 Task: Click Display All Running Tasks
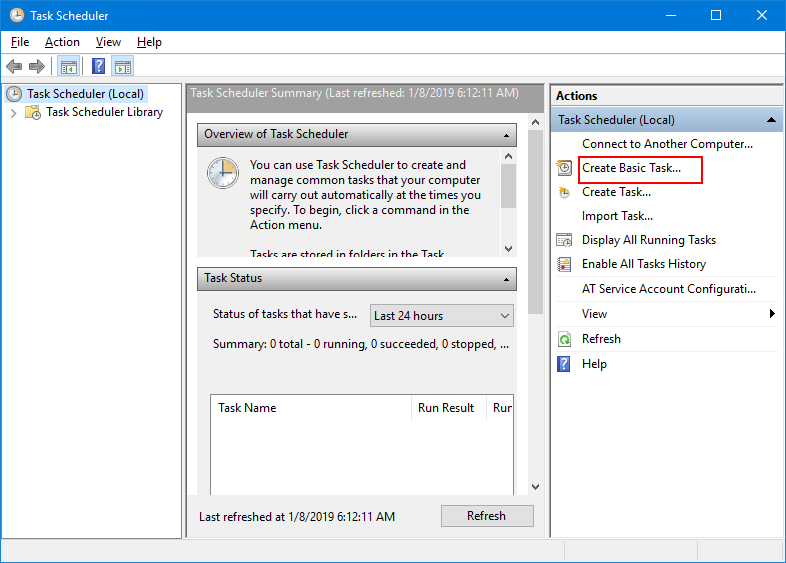tap(649, 240)
